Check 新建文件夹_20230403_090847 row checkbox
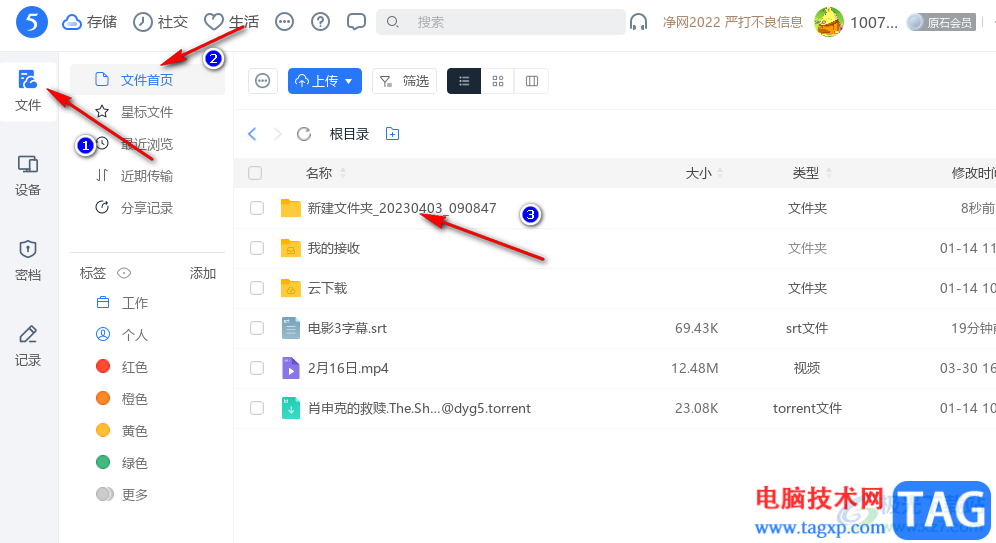 pos(257,208)
